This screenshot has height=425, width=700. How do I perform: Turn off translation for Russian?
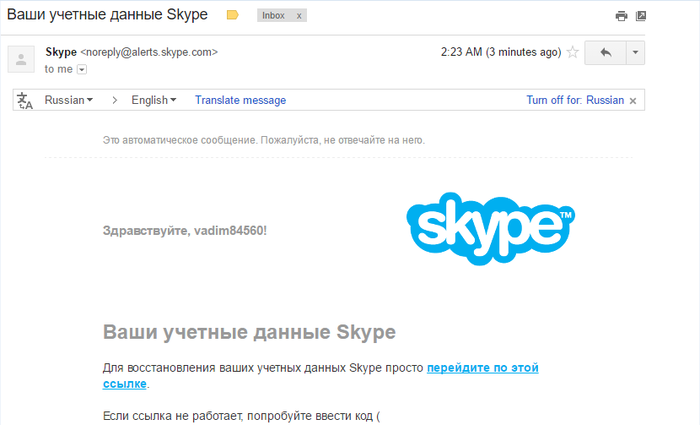[x=575, y=100]
